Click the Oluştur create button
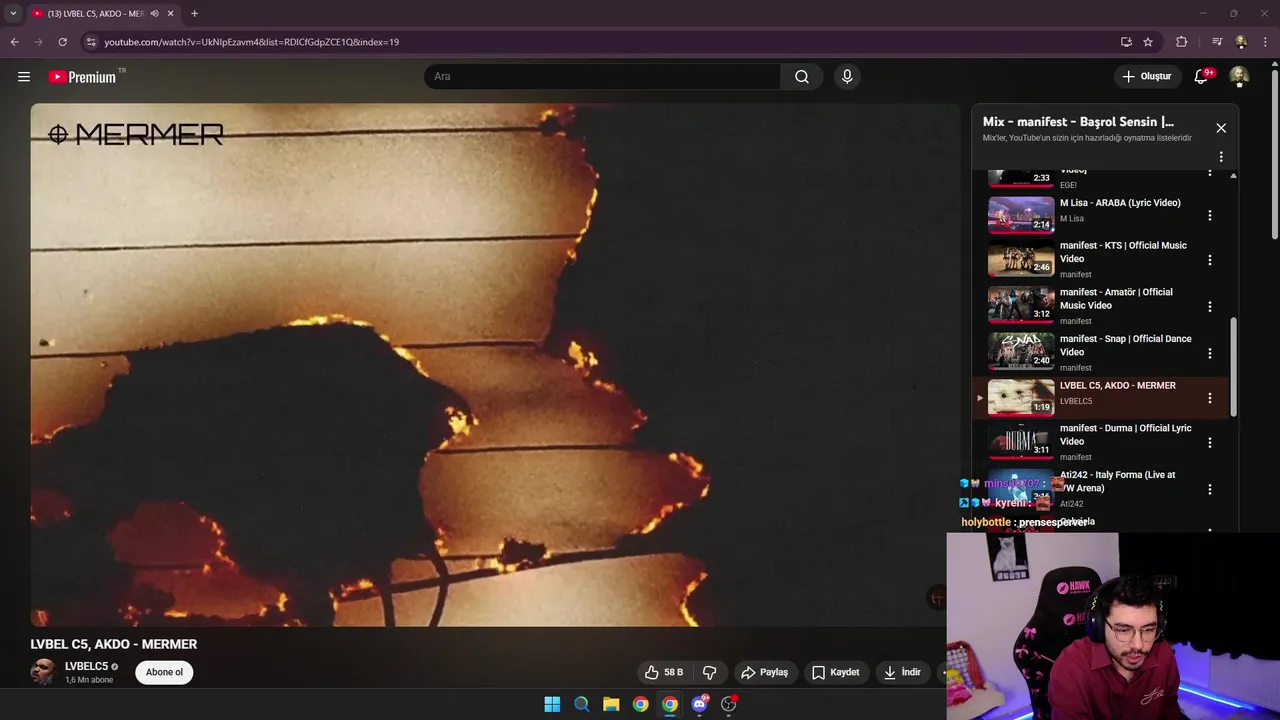Screen dimensions: 1280x720 [1146, 77]
